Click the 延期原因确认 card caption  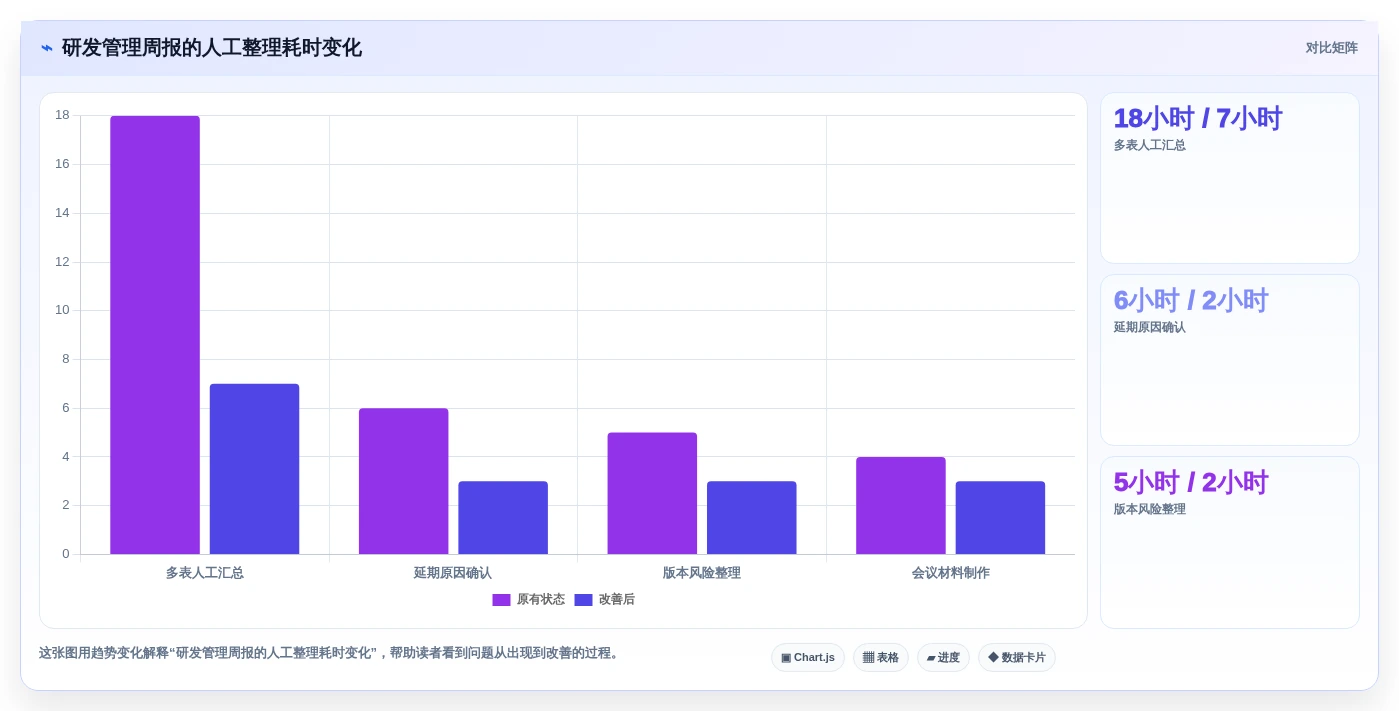pos(1150,327)
